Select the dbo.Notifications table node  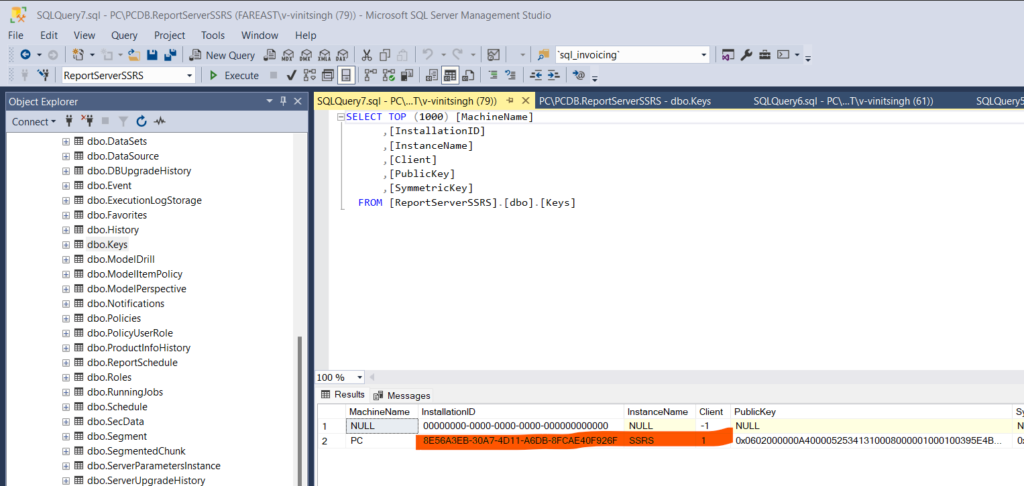pyautogui.click(x=125, y=304)
